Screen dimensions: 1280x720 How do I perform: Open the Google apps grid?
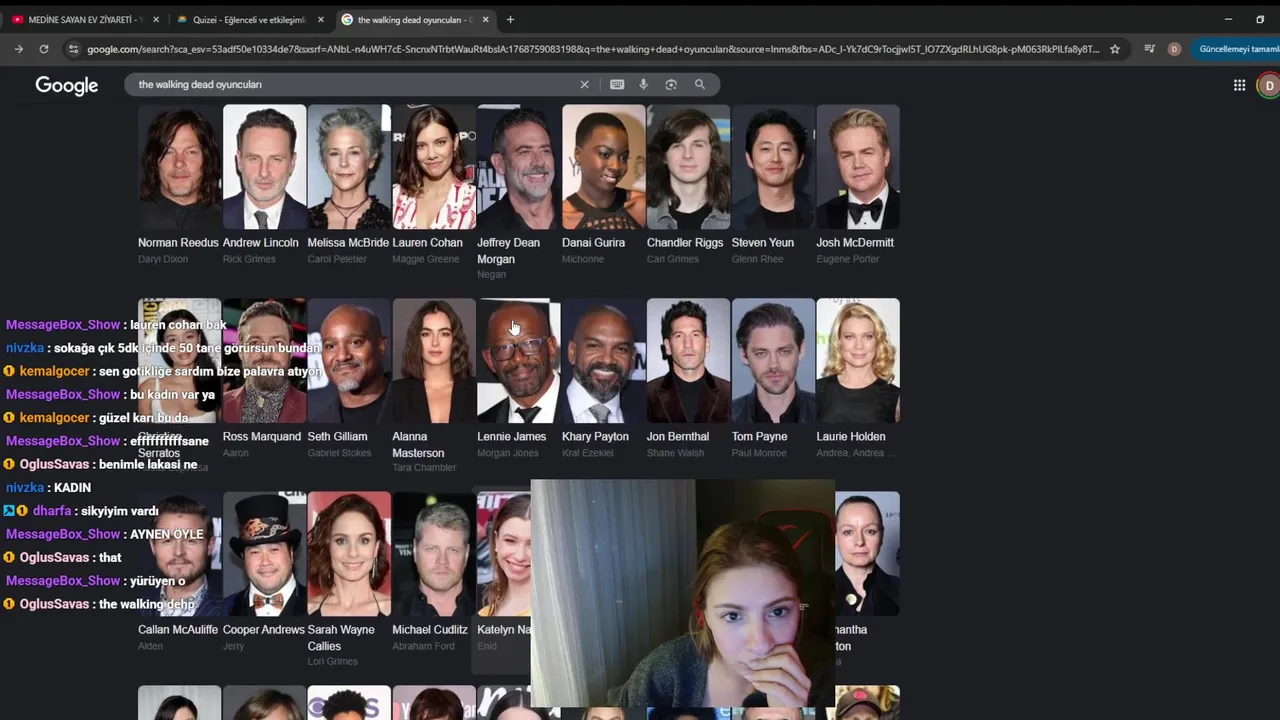click(x=1239, y=86)
